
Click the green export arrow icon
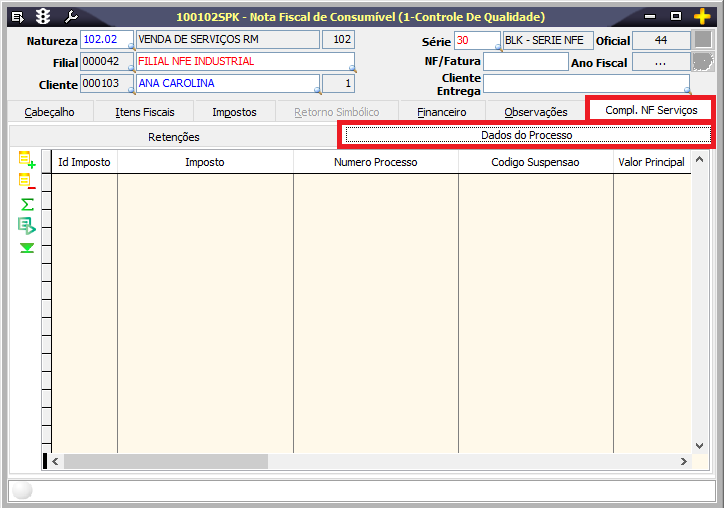point(27,226)
